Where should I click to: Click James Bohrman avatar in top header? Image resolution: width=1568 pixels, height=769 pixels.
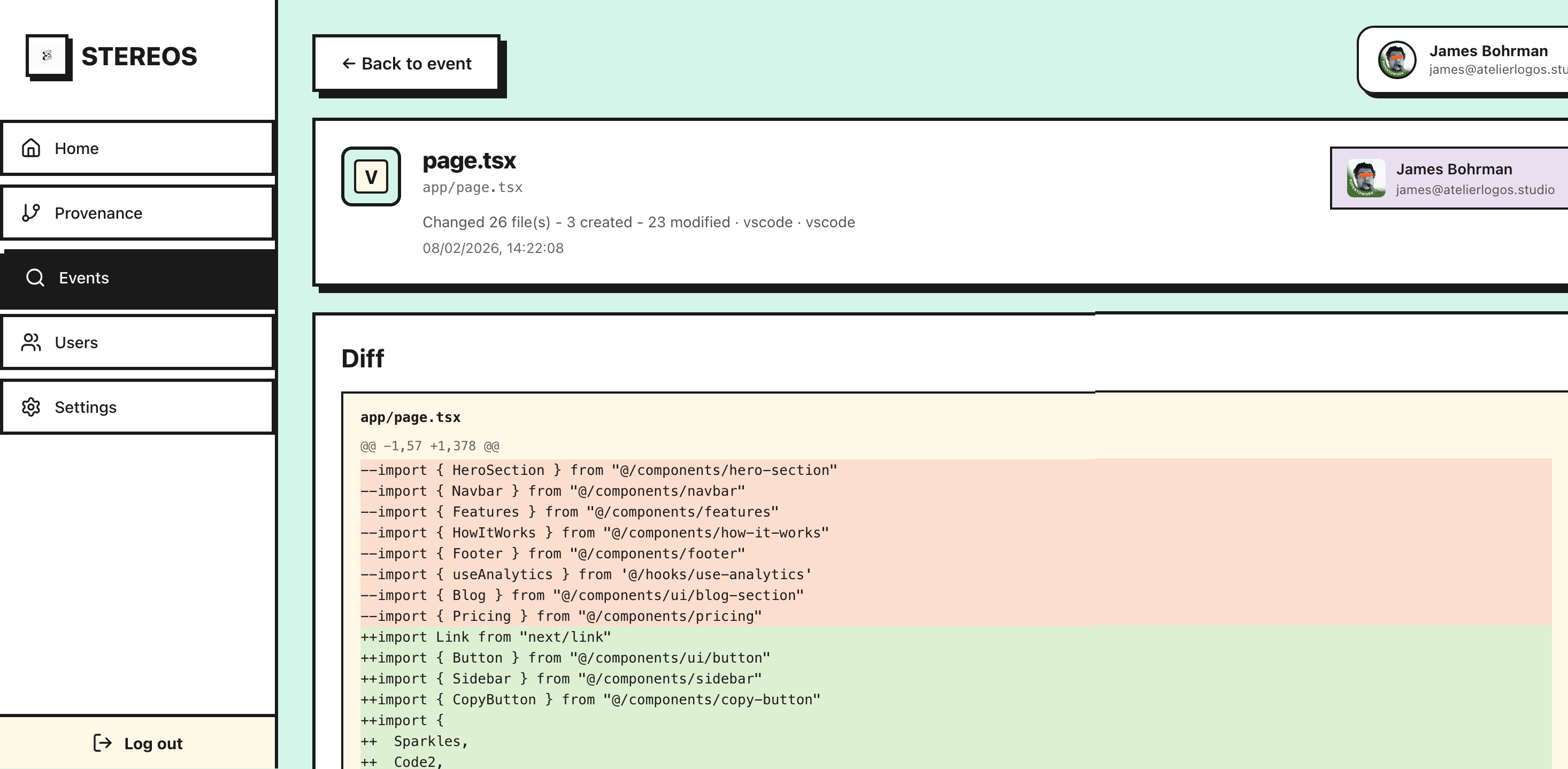(1396, 60)
